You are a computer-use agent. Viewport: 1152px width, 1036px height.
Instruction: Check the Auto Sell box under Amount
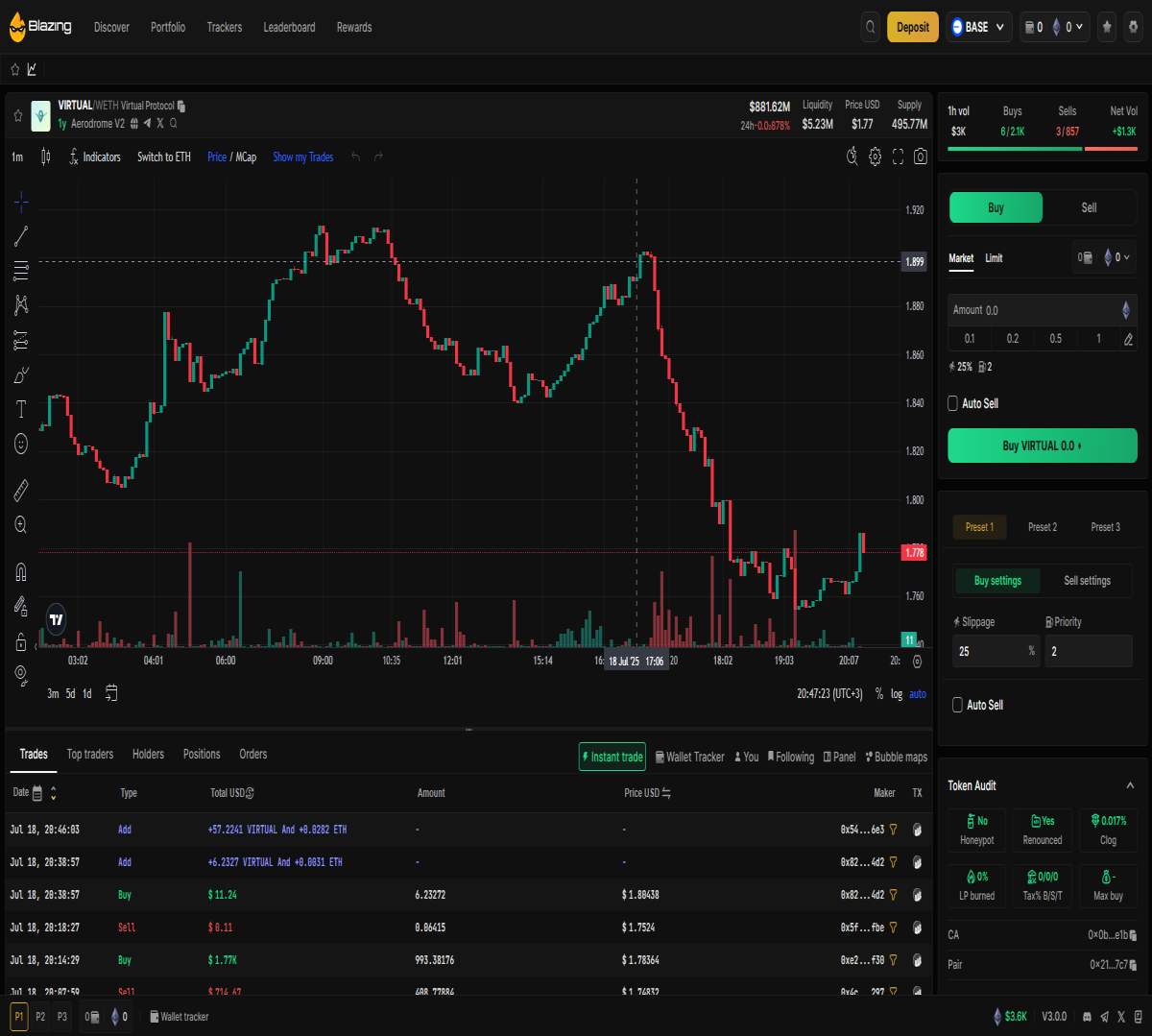953,403
